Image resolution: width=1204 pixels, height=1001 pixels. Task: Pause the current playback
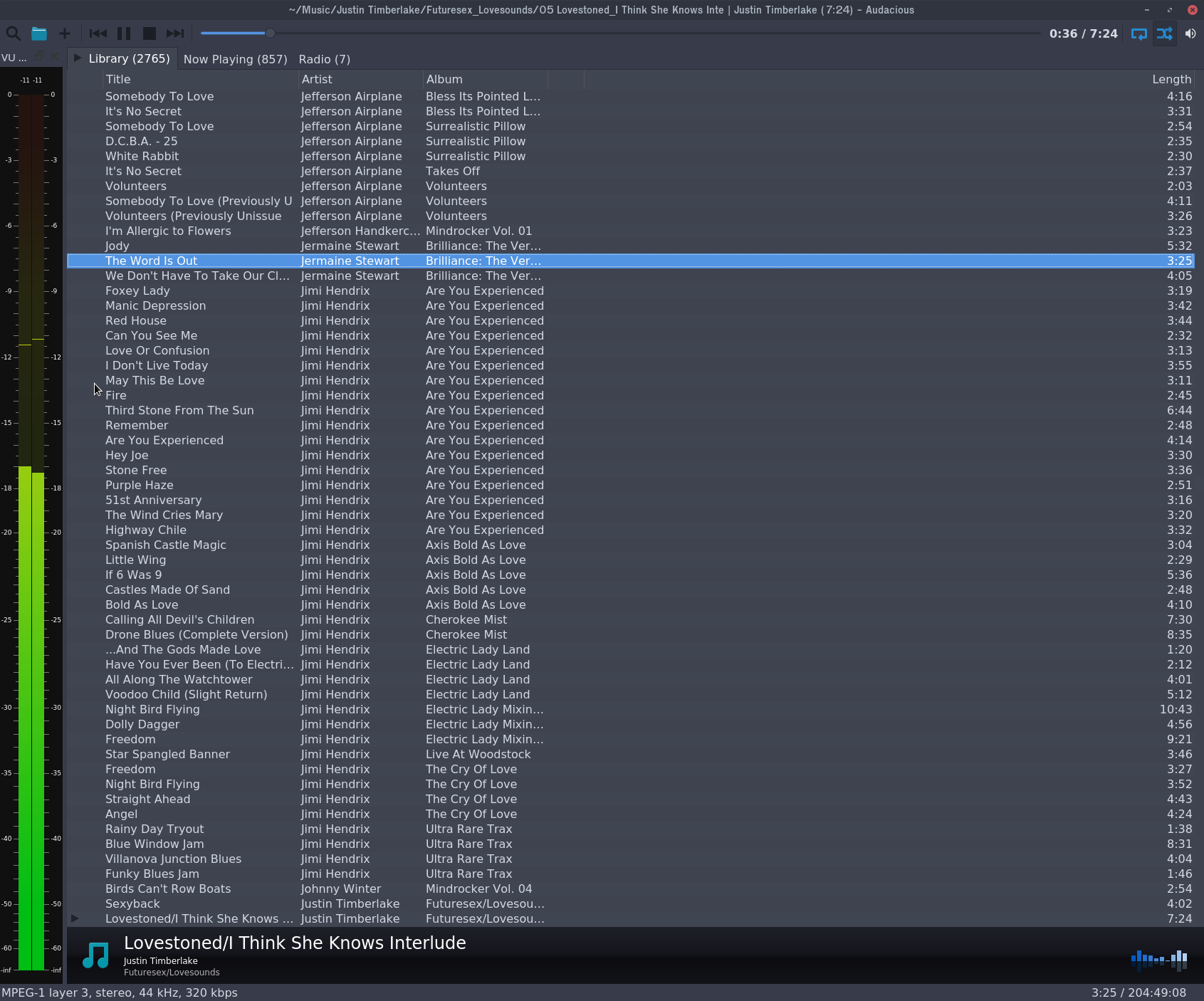pyautogui.click(x=124, y=33)
